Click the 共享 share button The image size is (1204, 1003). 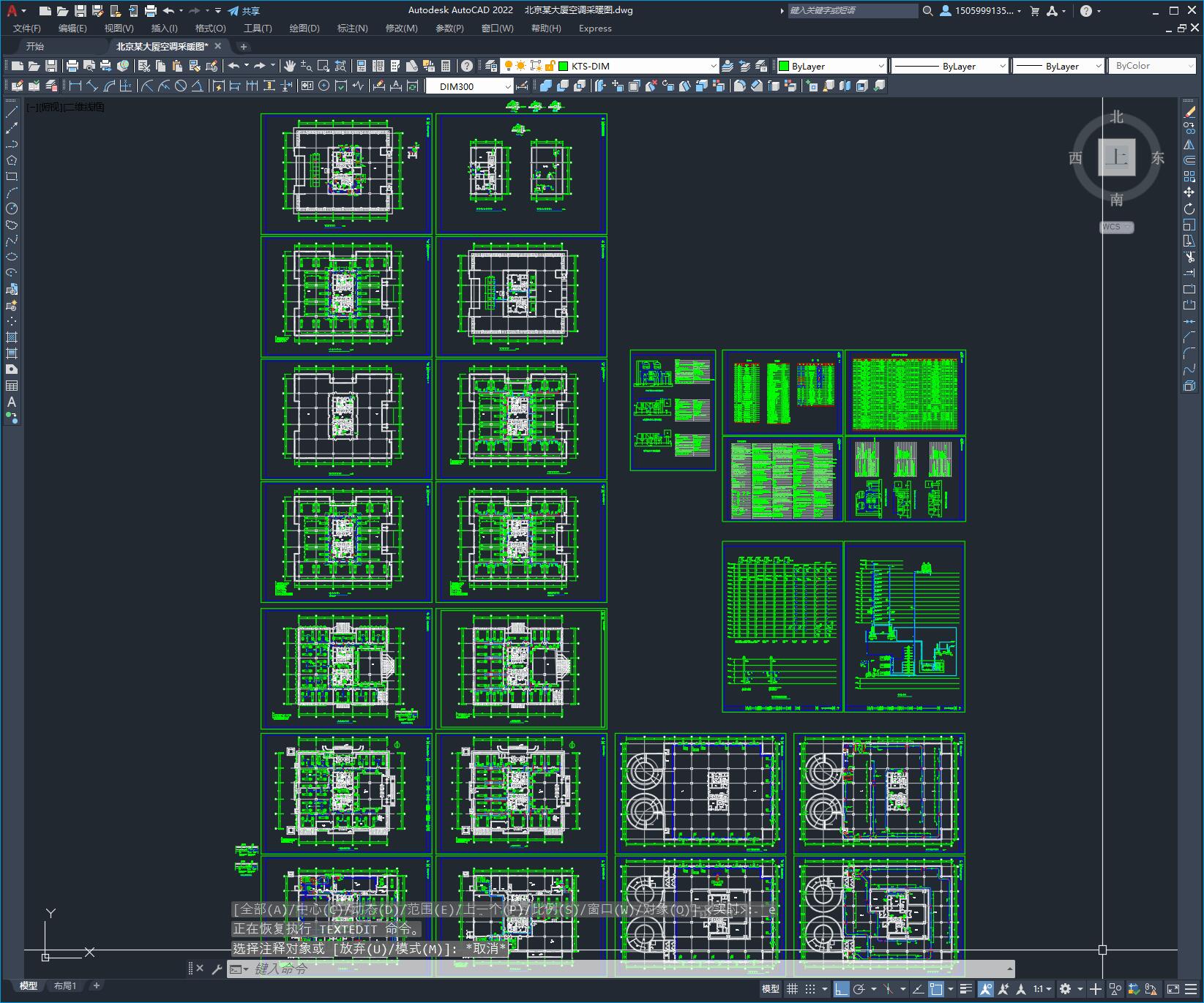tap(244, 11)
